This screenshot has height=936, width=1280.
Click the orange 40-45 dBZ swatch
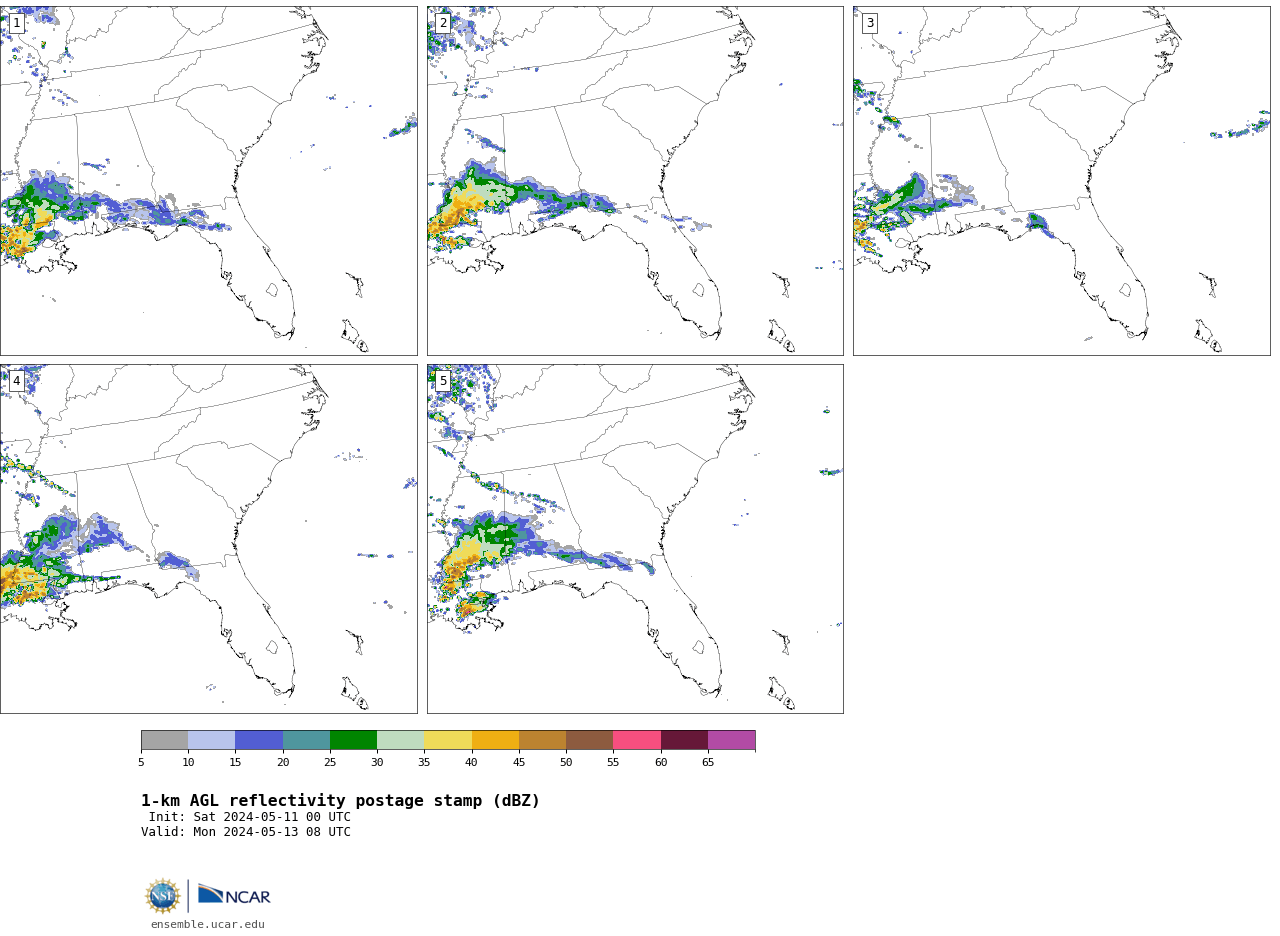[495, 740]
